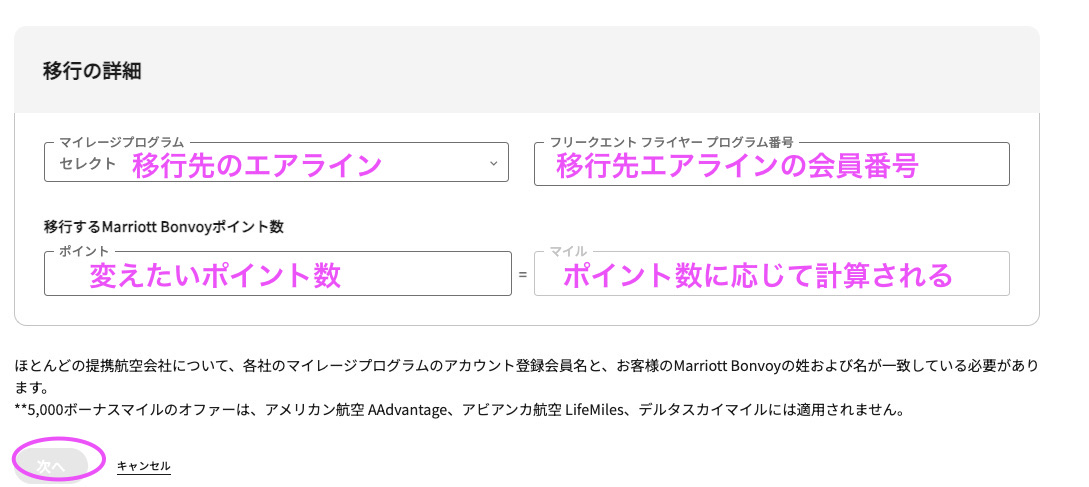Click the equals sign between points and miles
This screenshot has height=487, width=1089.
[522, 275]
